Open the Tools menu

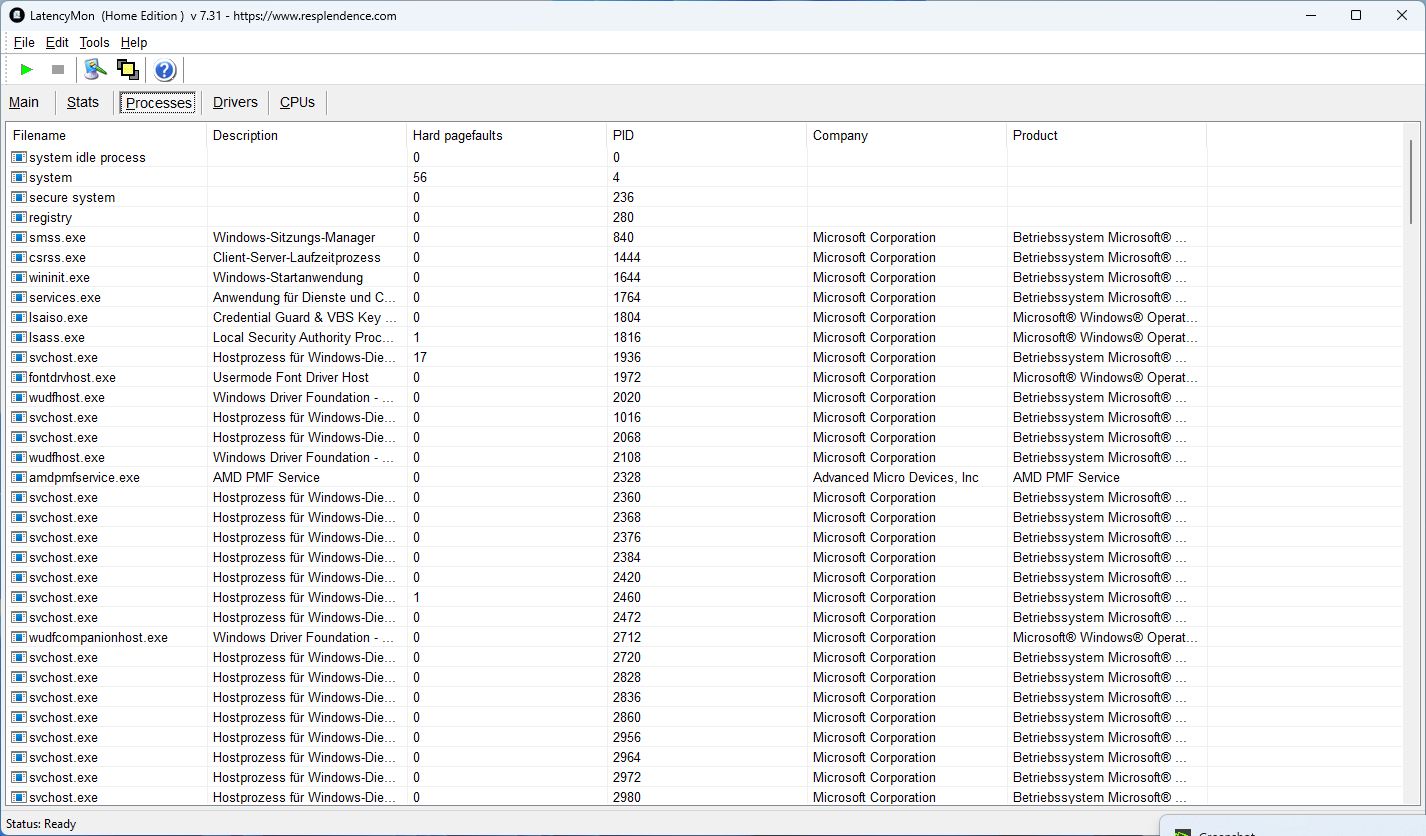pos(94,42)
